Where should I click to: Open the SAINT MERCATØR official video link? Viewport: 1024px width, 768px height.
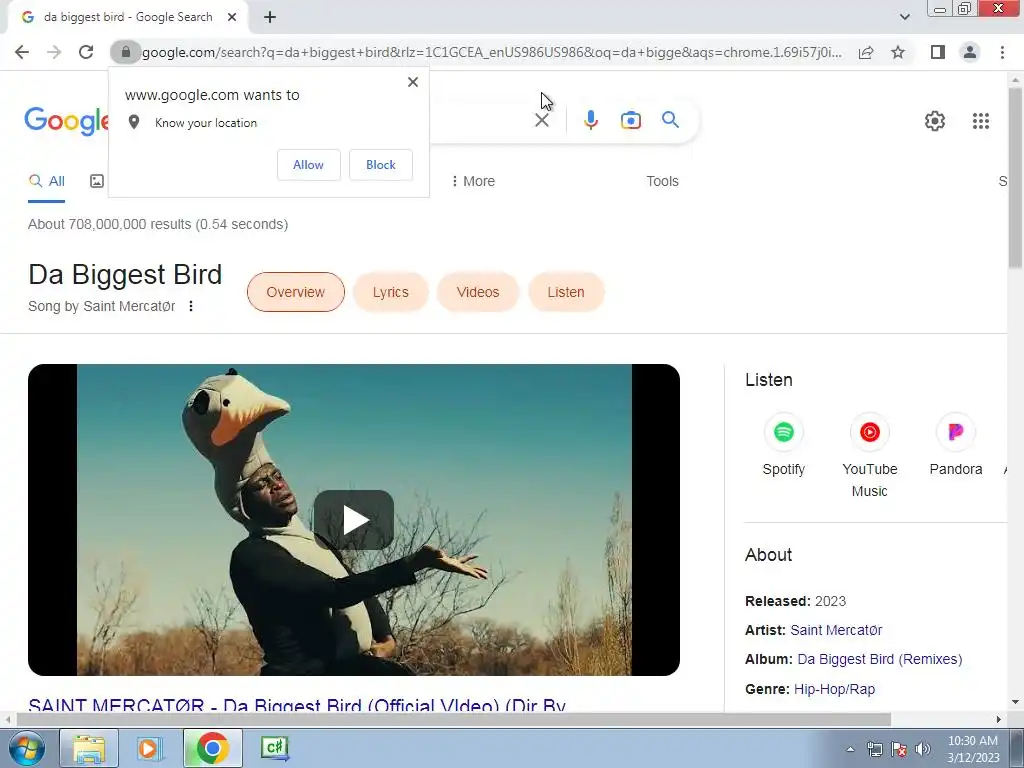[x=297, y=705]
